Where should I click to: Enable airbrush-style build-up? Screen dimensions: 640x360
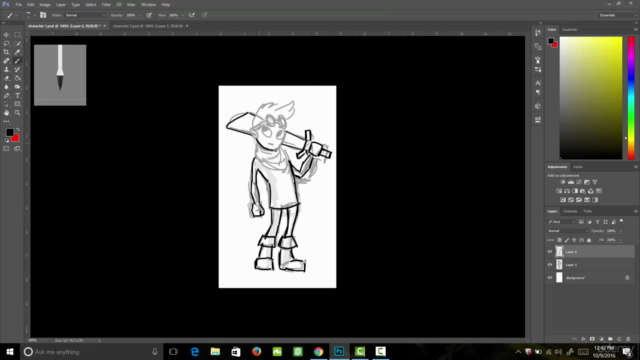(191, 15)
